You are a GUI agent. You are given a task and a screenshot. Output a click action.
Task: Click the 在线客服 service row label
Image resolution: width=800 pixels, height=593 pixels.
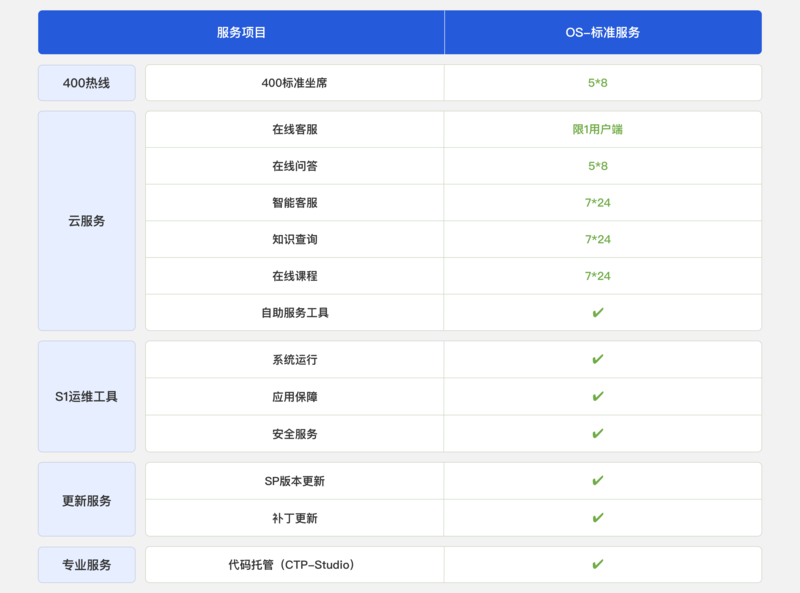click(x=294, y=129)
